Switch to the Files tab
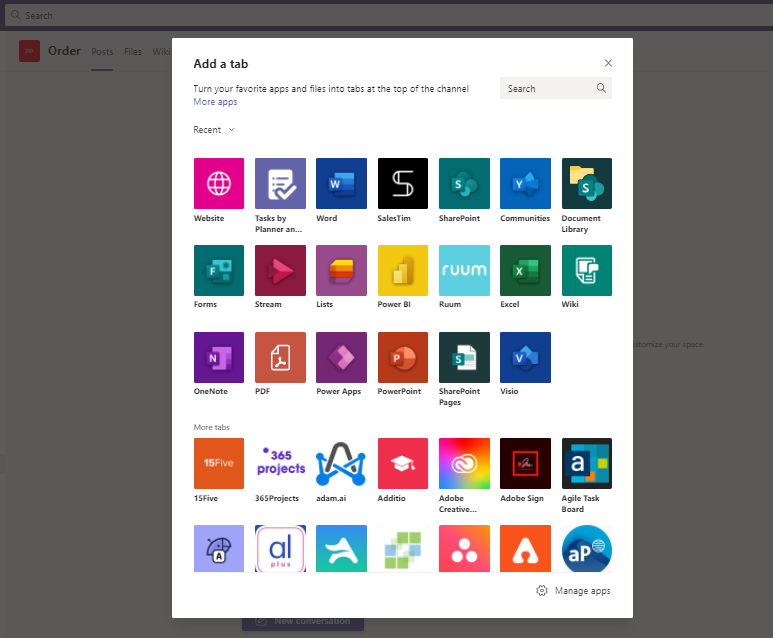The height and width of the screenshot is (638, 773). tap(133, 52)
